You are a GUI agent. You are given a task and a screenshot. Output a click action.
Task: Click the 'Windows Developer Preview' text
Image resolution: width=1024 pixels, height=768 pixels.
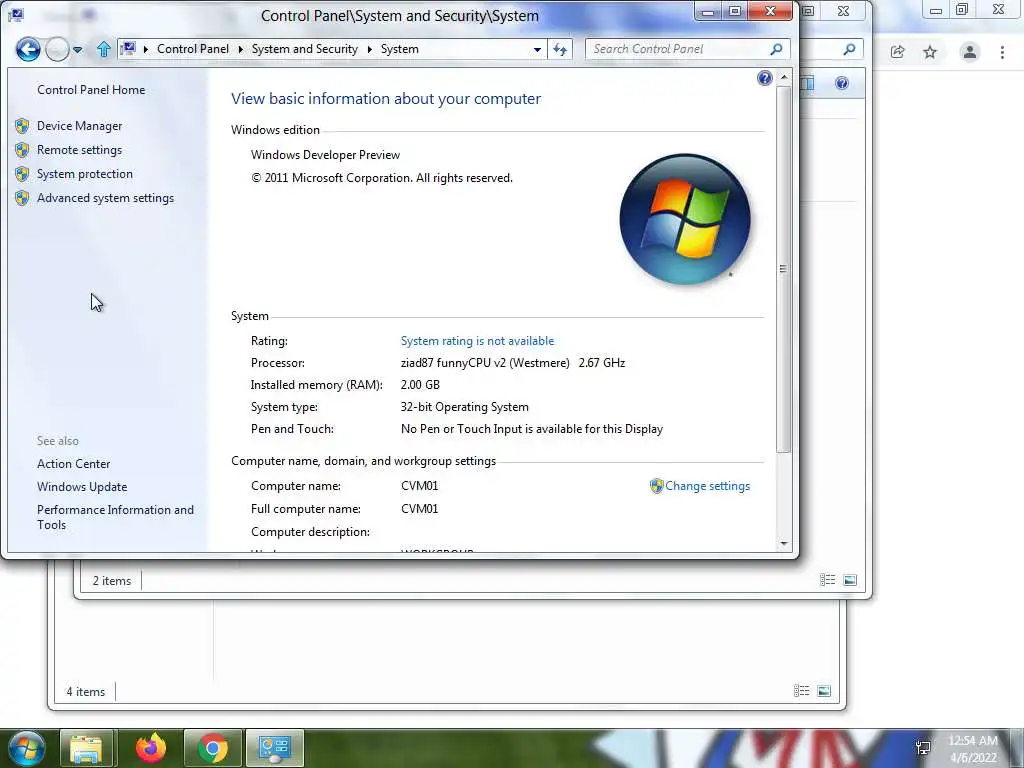(325, 155)
